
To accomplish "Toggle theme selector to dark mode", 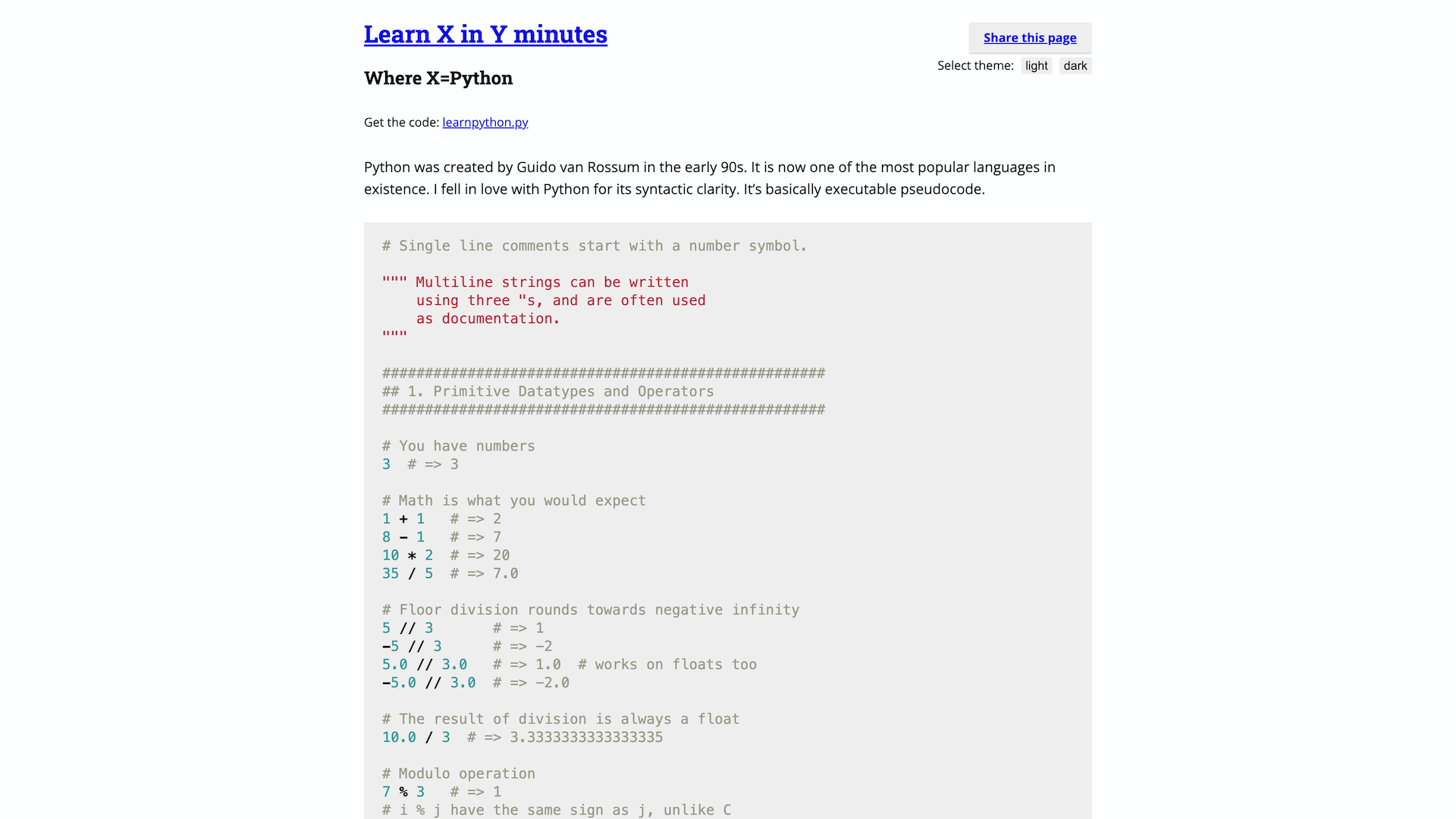I will [x=1075, y=65].
